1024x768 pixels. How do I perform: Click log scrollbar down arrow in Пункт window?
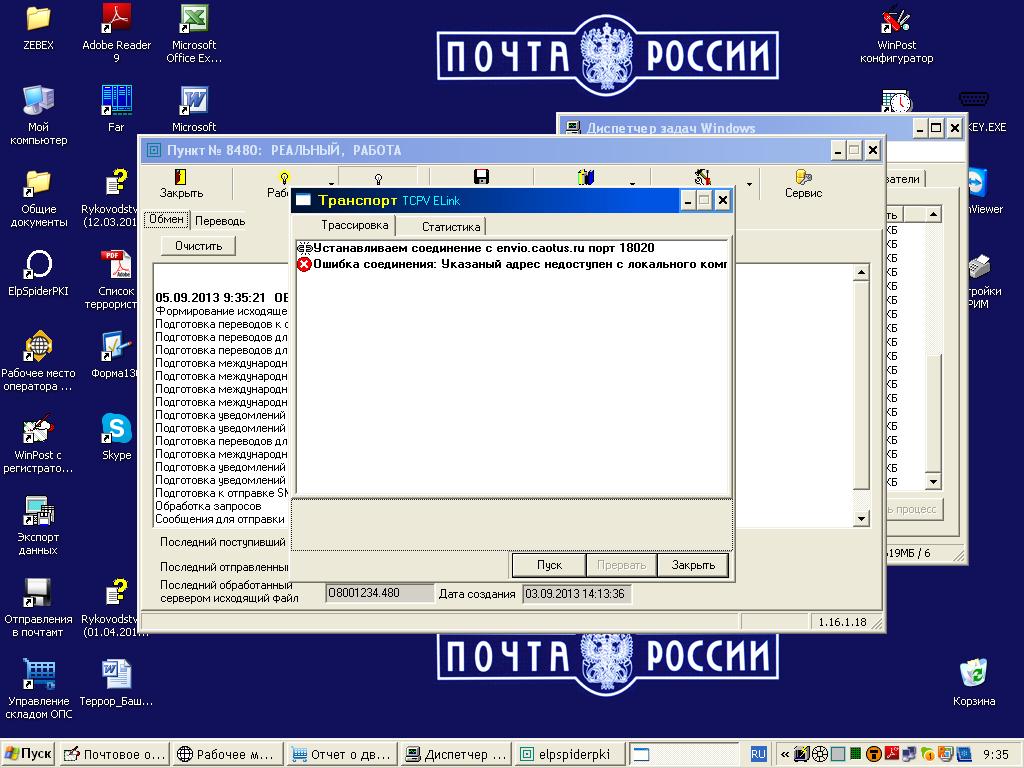tap(861, 519)
